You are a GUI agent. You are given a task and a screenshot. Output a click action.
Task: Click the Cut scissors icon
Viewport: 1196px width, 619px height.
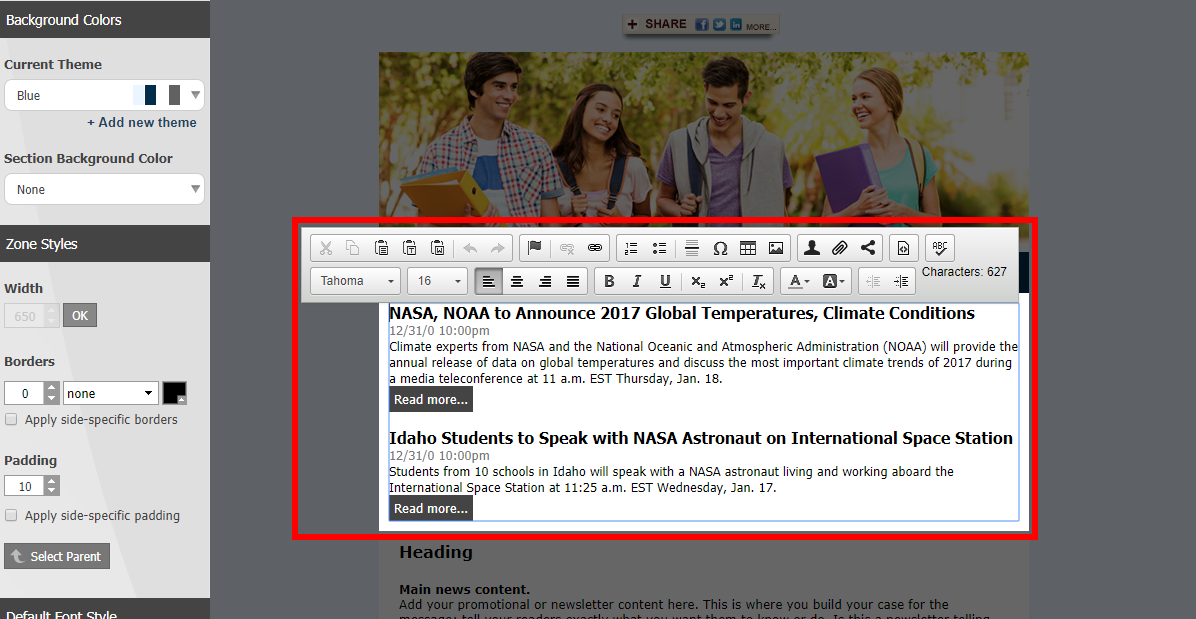[x=326, y=248]
